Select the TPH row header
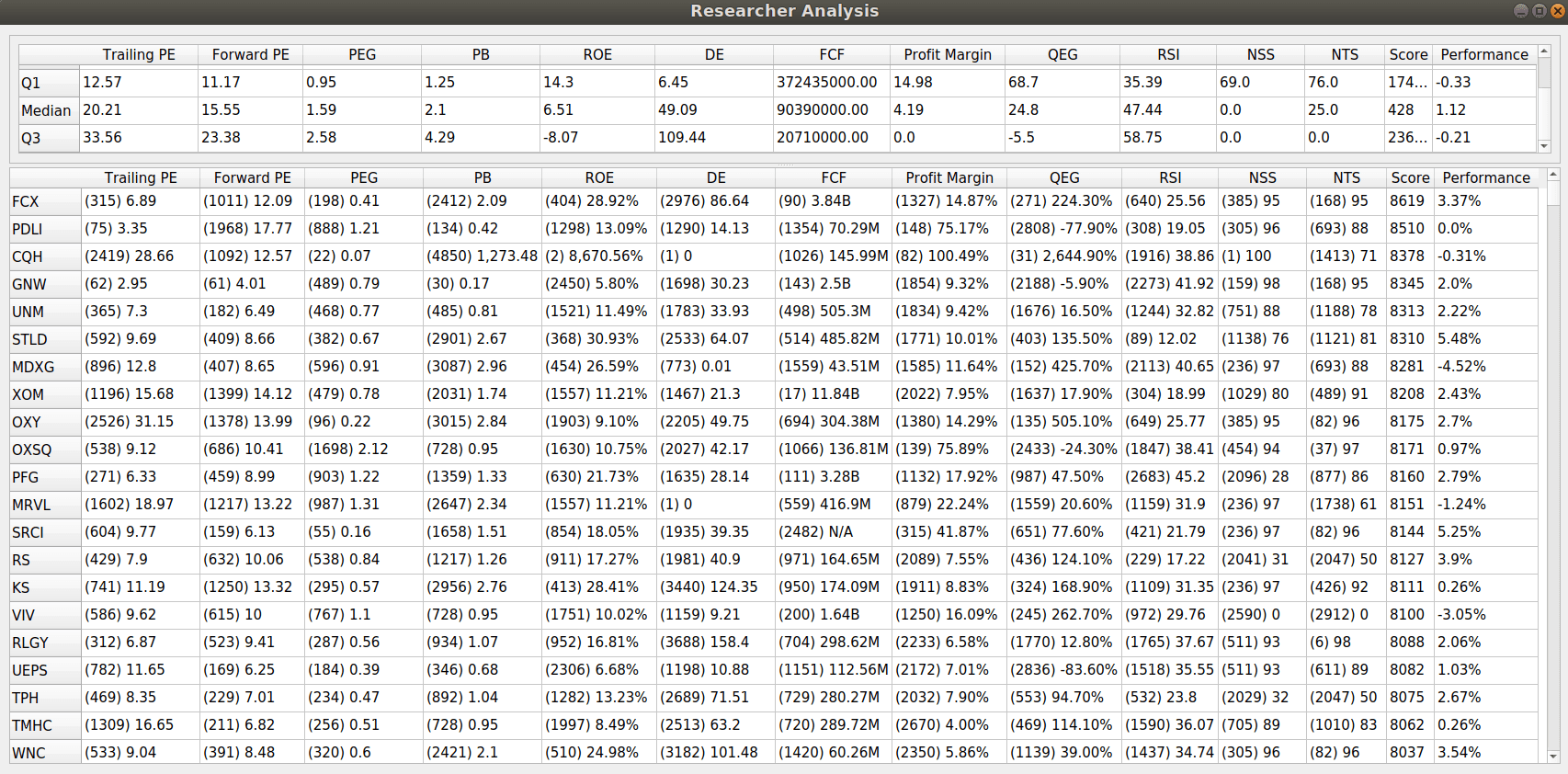The height and width of the screenshot is (774, 1568). (45, 698)
